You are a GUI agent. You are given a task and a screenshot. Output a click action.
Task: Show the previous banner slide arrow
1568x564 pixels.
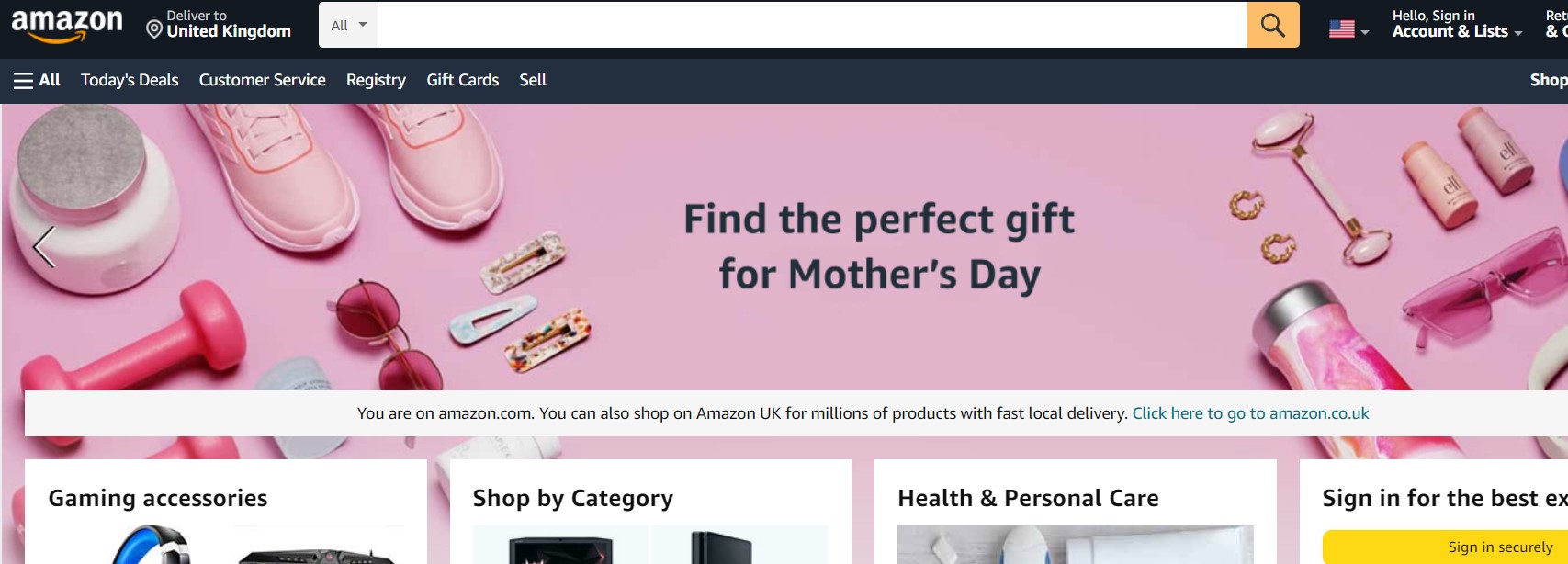(44, 247)
